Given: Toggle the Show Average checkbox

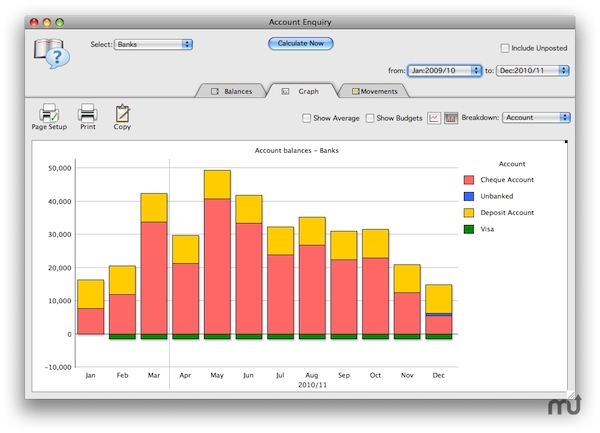Looking at the screenshot, I should pos(307,118).
